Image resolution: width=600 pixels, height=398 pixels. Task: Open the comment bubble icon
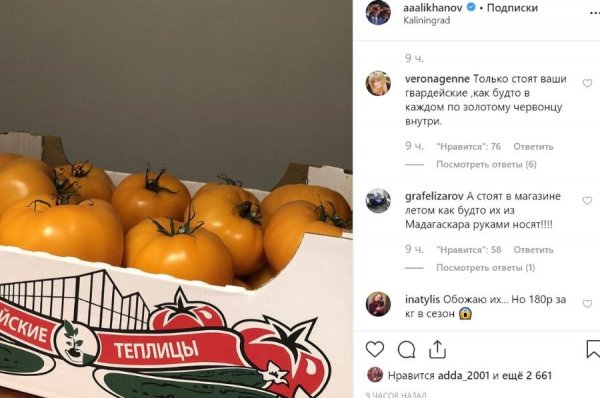point(406,349)
